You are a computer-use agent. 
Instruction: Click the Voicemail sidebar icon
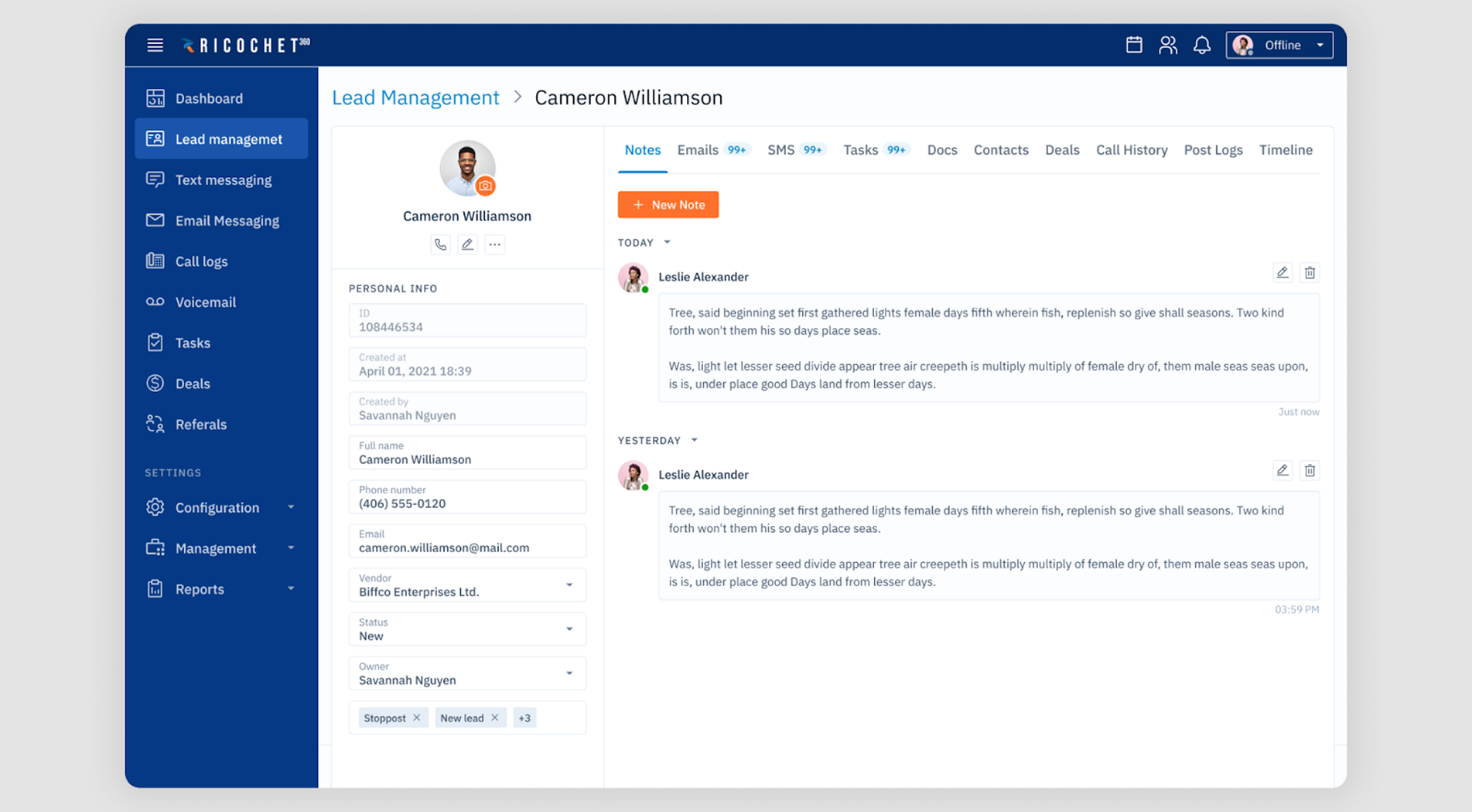(x=155, y=302)
